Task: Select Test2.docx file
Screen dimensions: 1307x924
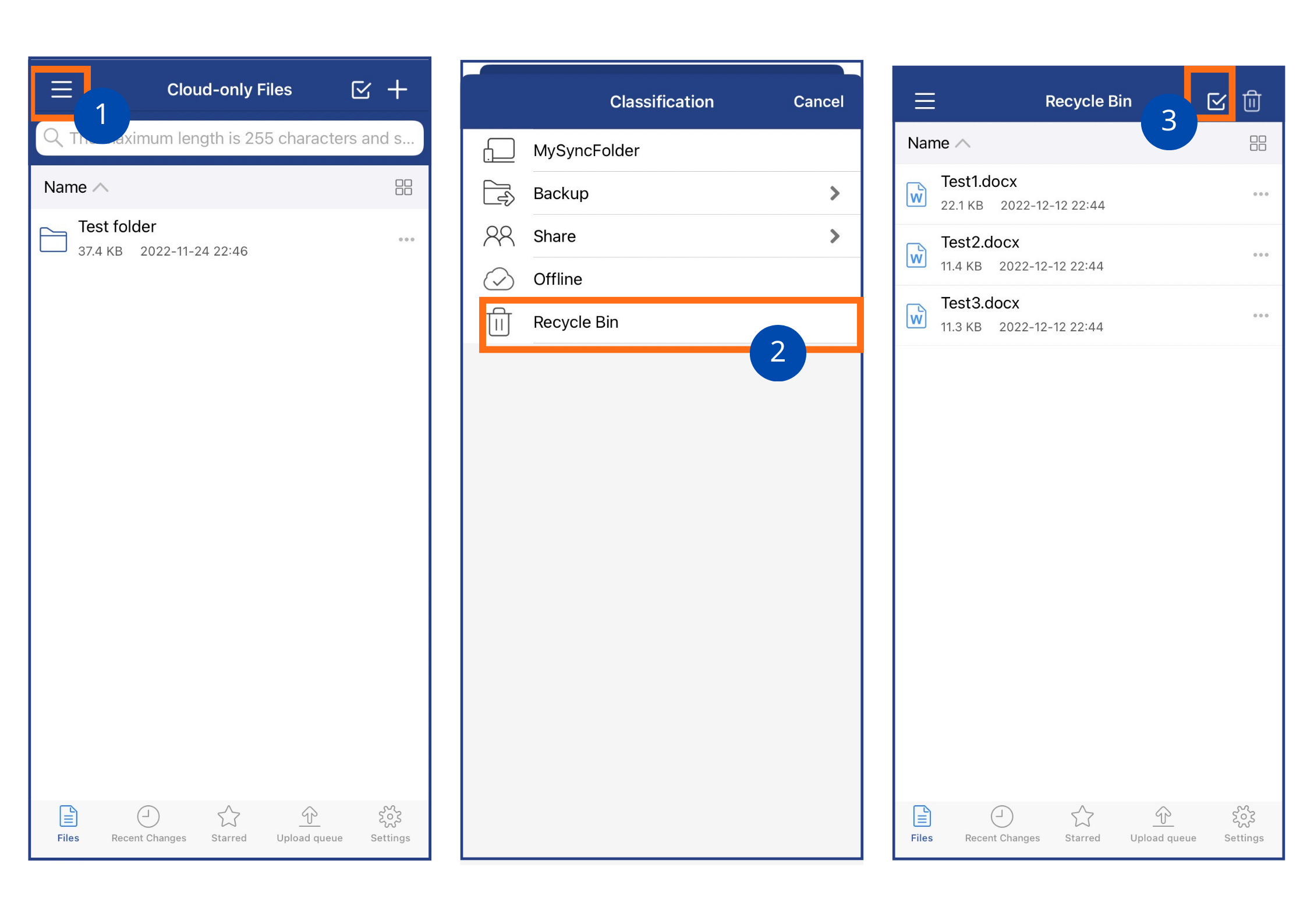Action: tap(1088, 255)
